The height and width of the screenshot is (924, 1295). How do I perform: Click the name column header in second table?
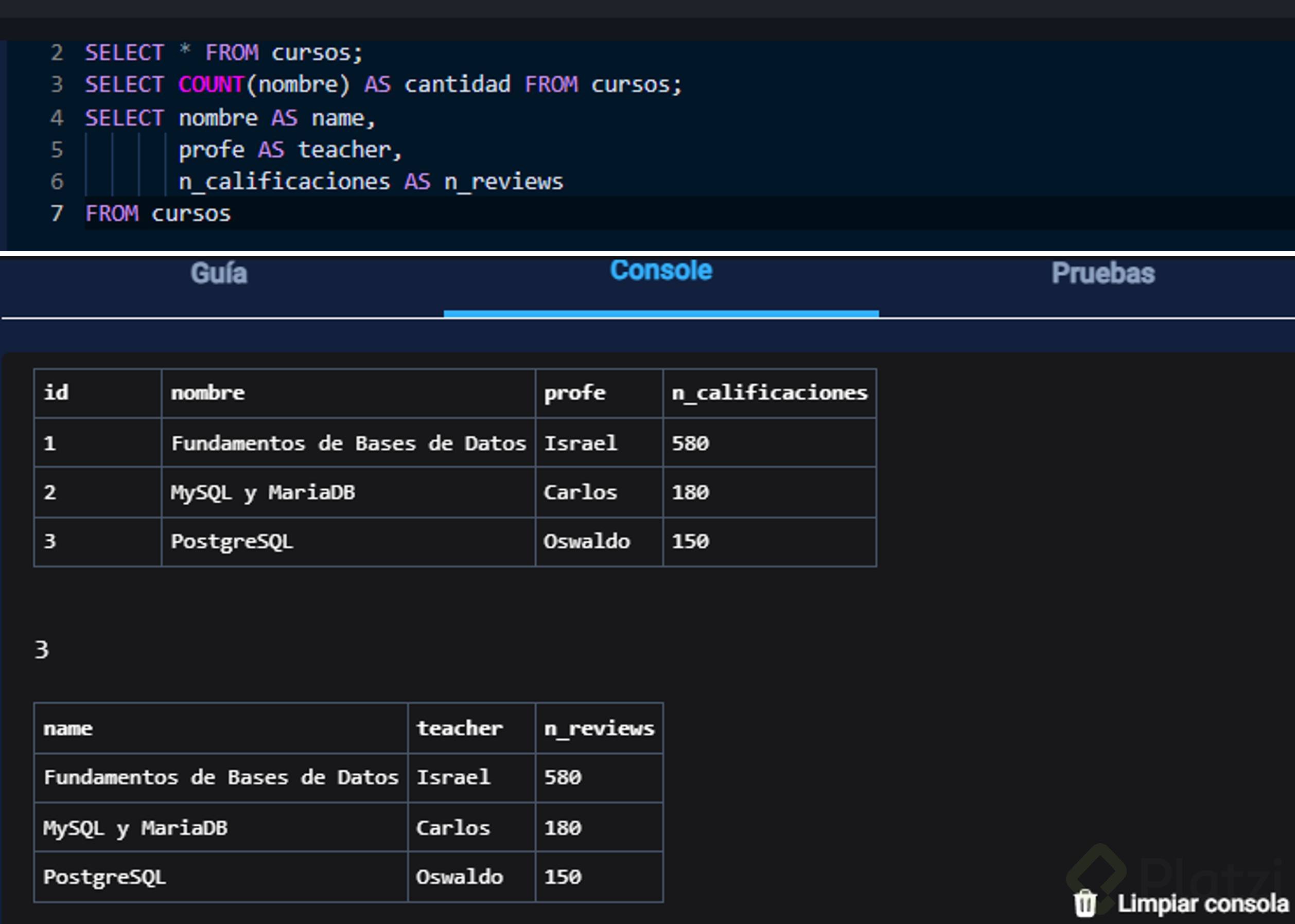pyautogui.click(x=68, y=728)
